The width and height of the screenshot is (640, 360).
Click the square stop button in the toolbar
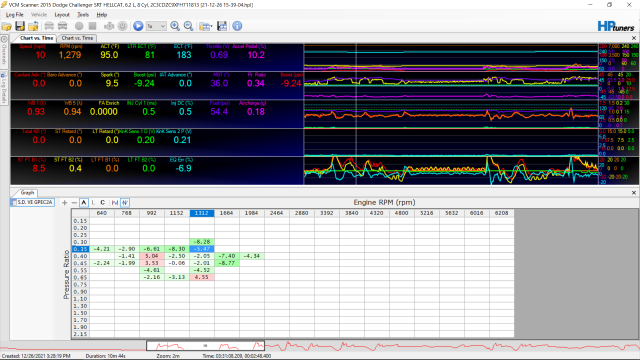click(x=93, y=26)
